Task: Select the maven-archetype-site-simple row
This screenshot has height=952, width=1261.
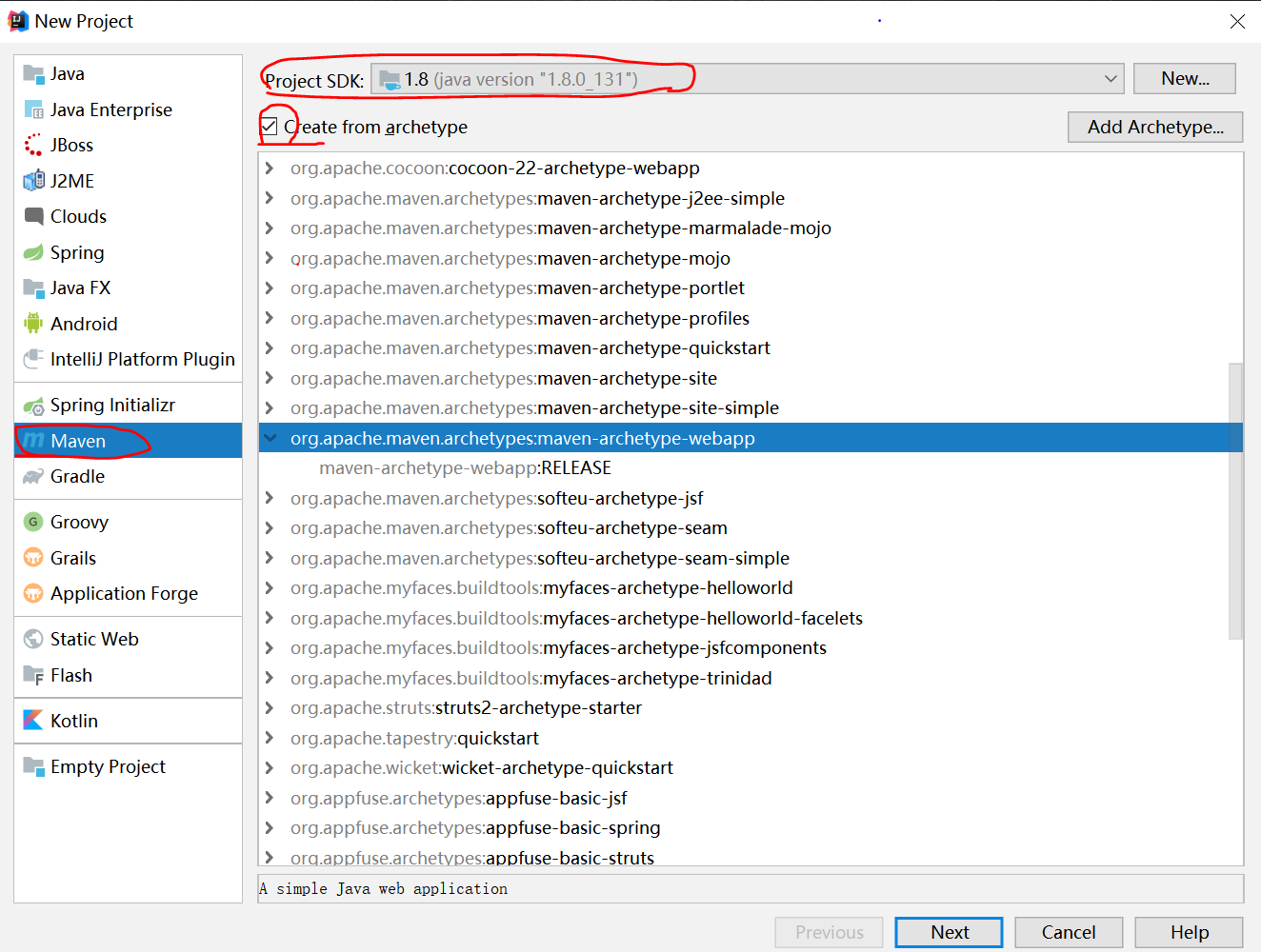Action: (x=751, y=408)
